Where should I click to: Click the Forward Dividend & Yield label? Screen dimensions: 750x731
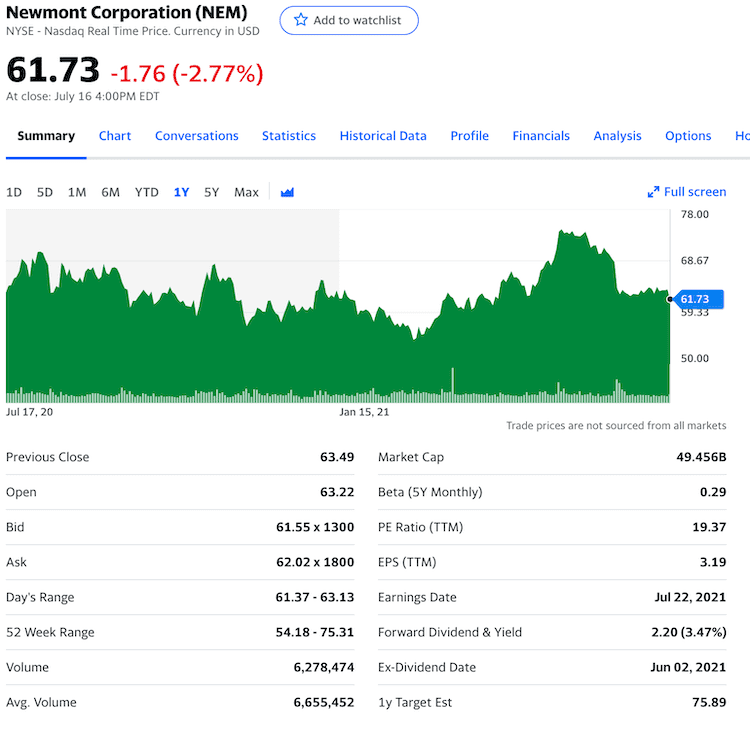click(x=450, y=632)
